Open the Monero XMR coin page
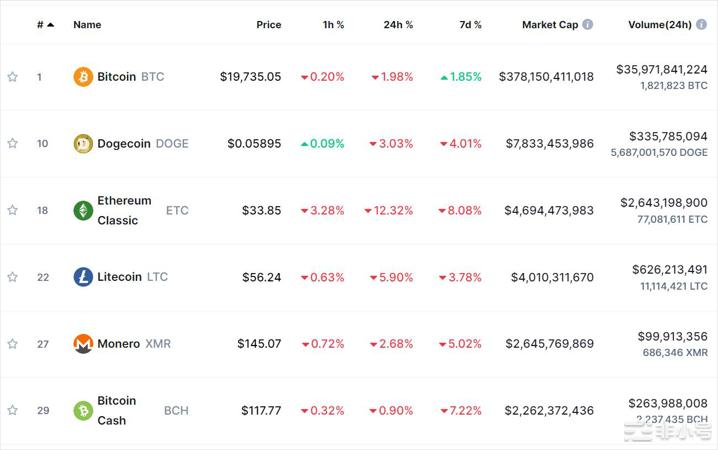This screenshot has width=718, height=450. [x=119, y=344]
